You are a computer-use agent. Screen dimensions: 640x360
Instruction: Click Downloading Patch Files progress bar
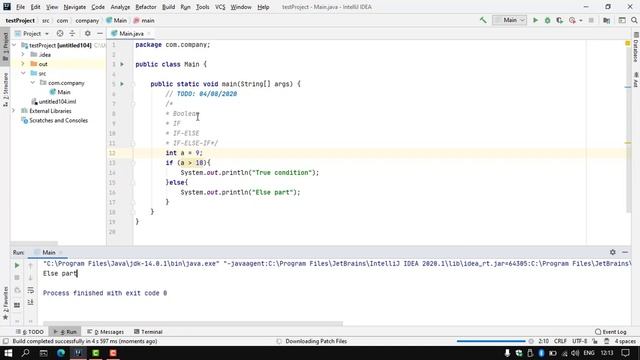point(491,341)
